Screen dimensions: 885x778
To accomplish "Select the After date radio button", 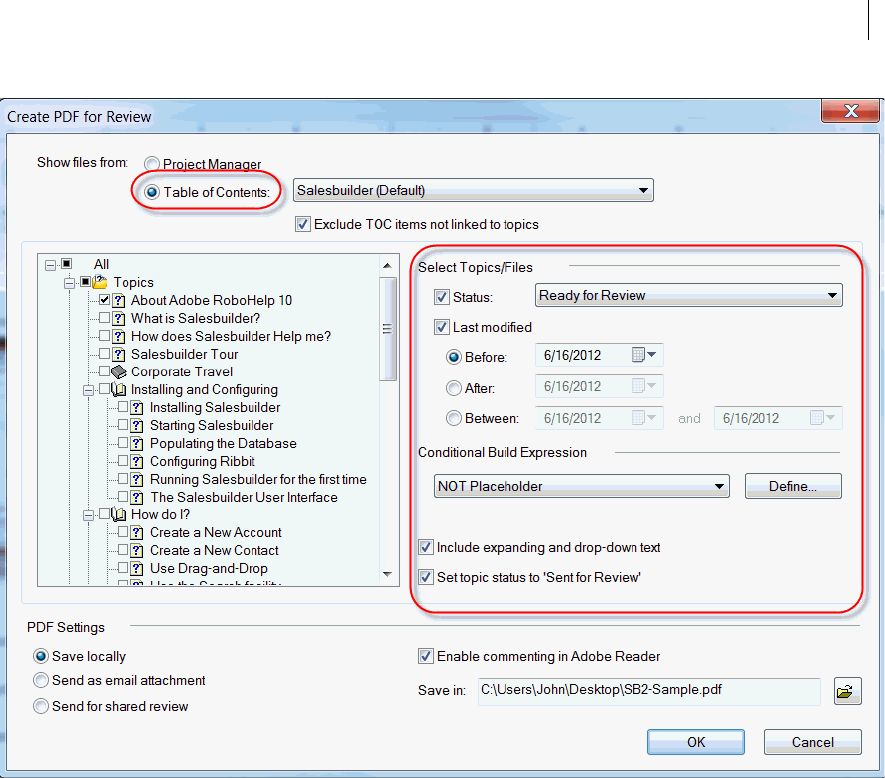I will (x=454, y=388).
